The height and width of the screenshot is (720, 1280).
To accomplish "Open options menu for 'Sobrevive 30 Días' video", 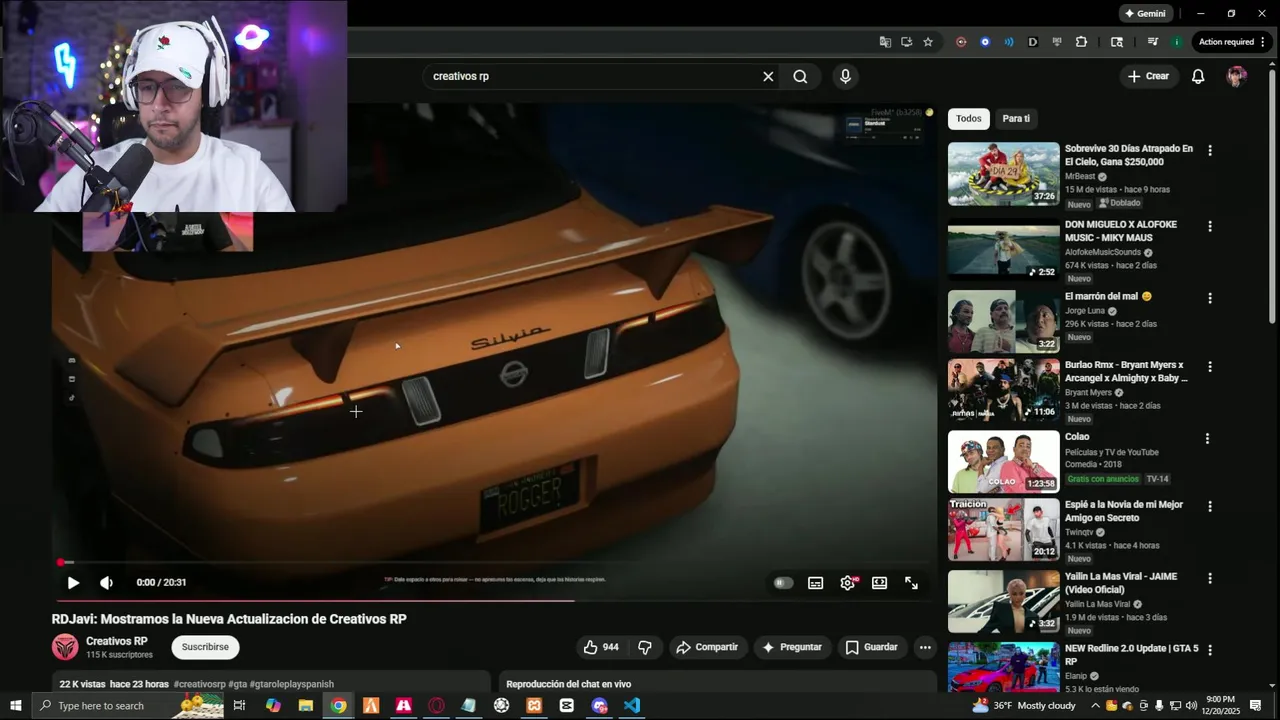I will (x=1209, y=150).
